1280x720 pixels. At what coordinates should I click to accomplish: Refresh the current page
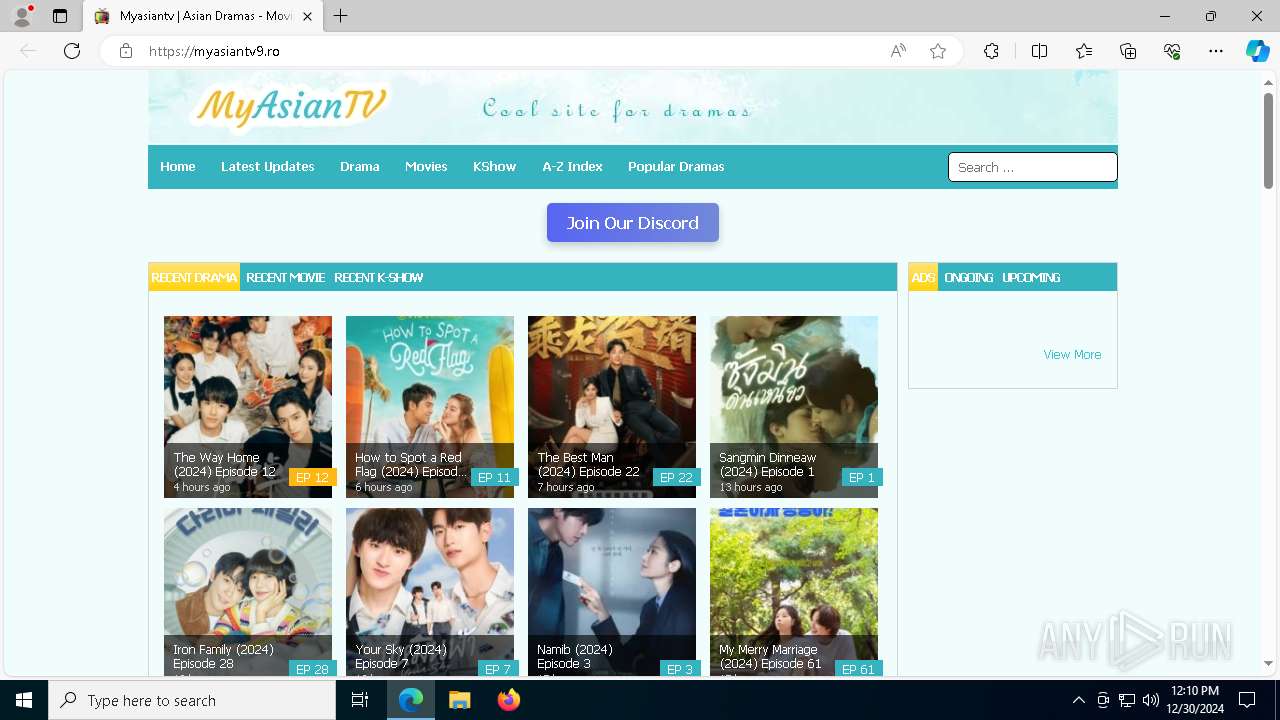(x=72, y=51)
